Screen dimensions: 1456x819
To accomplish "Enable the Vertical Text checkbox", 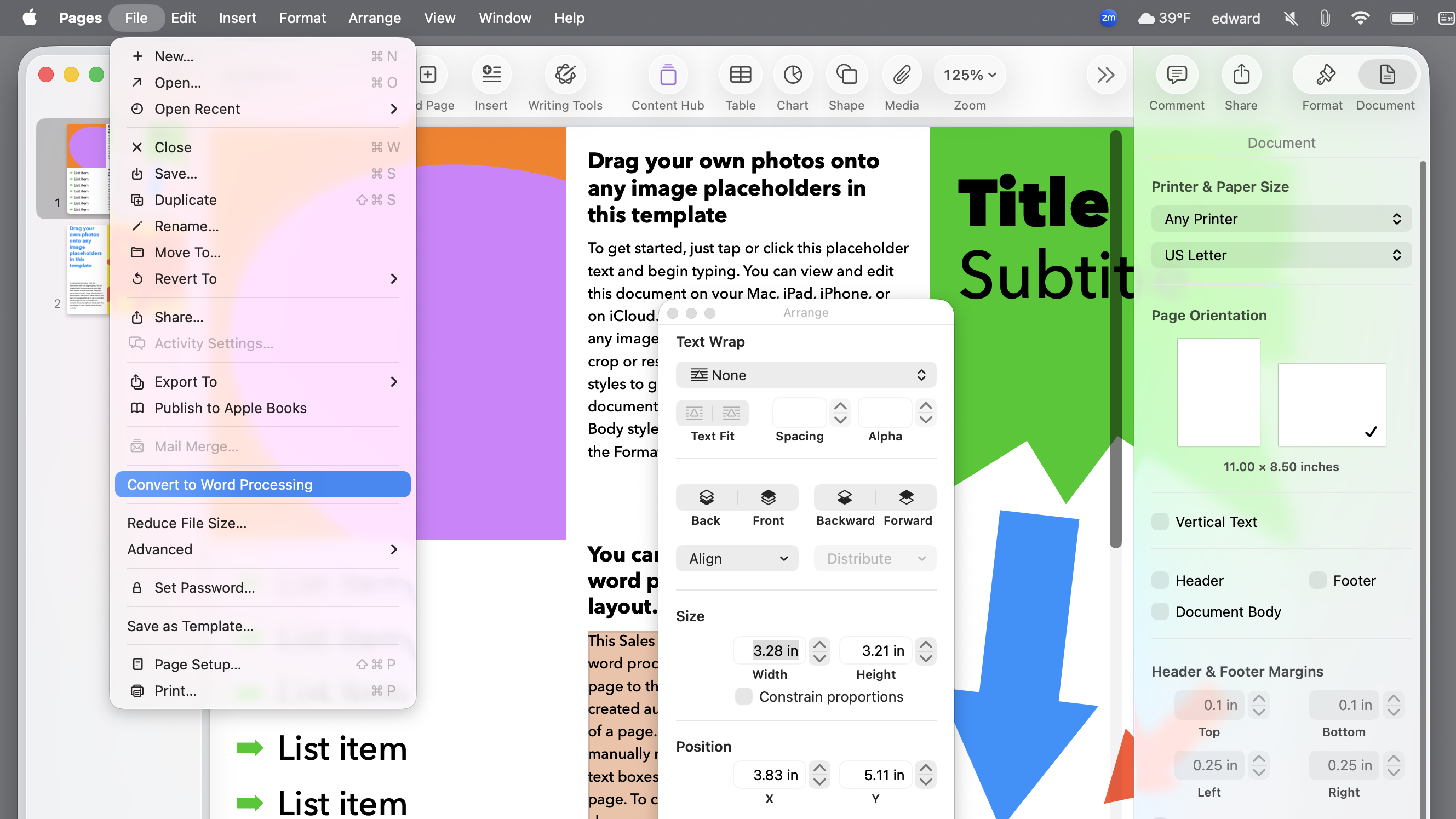I will 1160,522.
